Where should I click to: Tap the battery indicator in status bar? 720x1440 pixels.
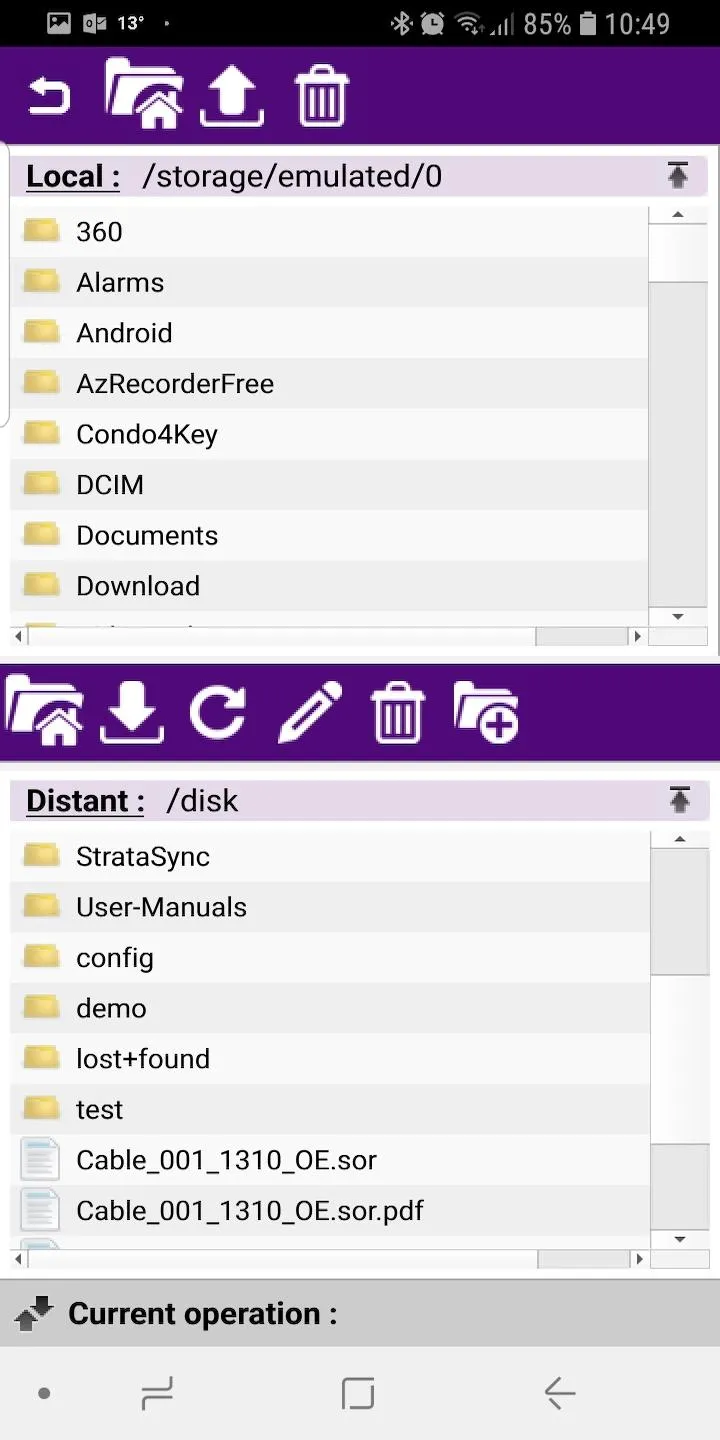coord(588,23)
